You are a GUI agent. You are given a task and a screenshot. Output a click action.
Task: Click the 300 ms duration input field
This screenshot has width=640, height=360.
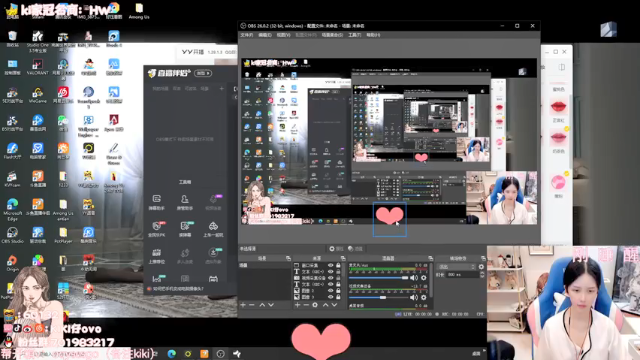[462, 275]
